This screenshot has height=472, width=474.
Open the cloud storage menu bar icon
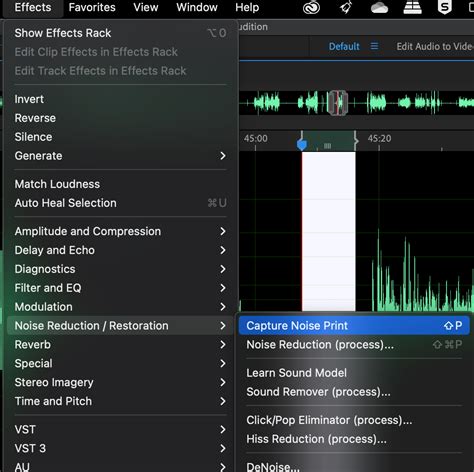379,8
